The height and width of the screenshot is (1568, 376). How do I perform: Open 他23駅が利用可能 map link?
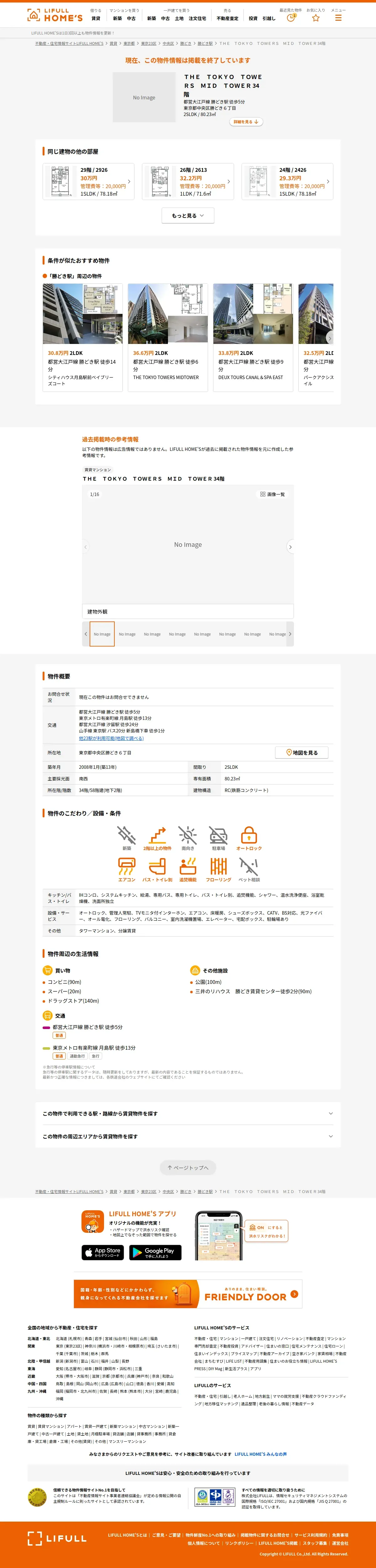click(x=111, y=738)
